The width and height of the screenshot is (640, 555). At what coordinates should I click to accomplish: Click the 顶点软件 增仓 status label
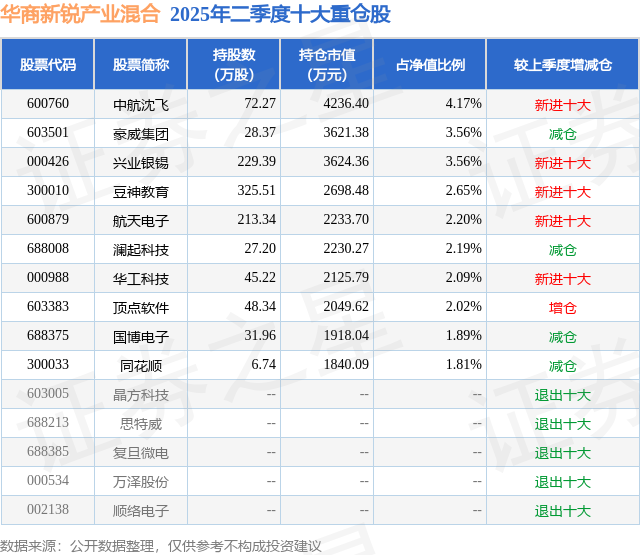click(x=563, y=308)
